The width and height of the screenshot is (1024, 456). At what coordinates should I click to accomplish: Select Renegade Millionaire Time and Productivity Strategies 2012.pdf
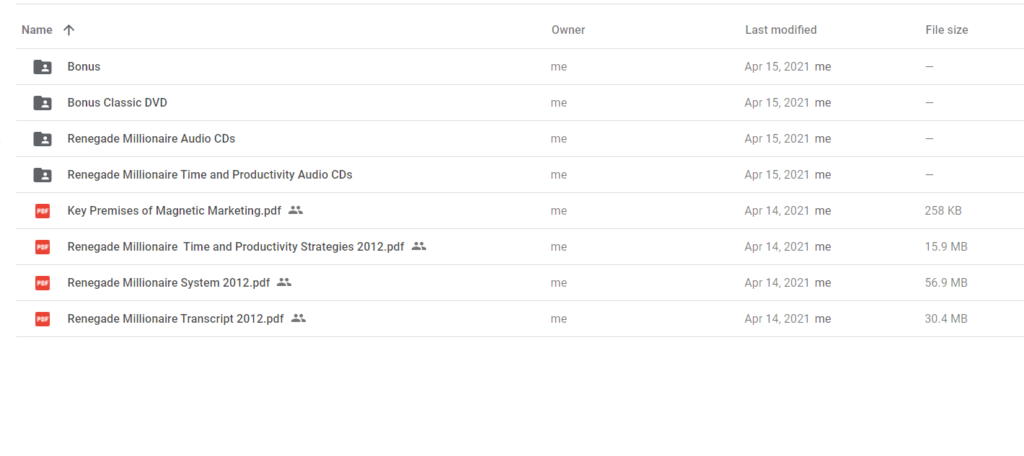pyautogui.click(x=236, y=246)
